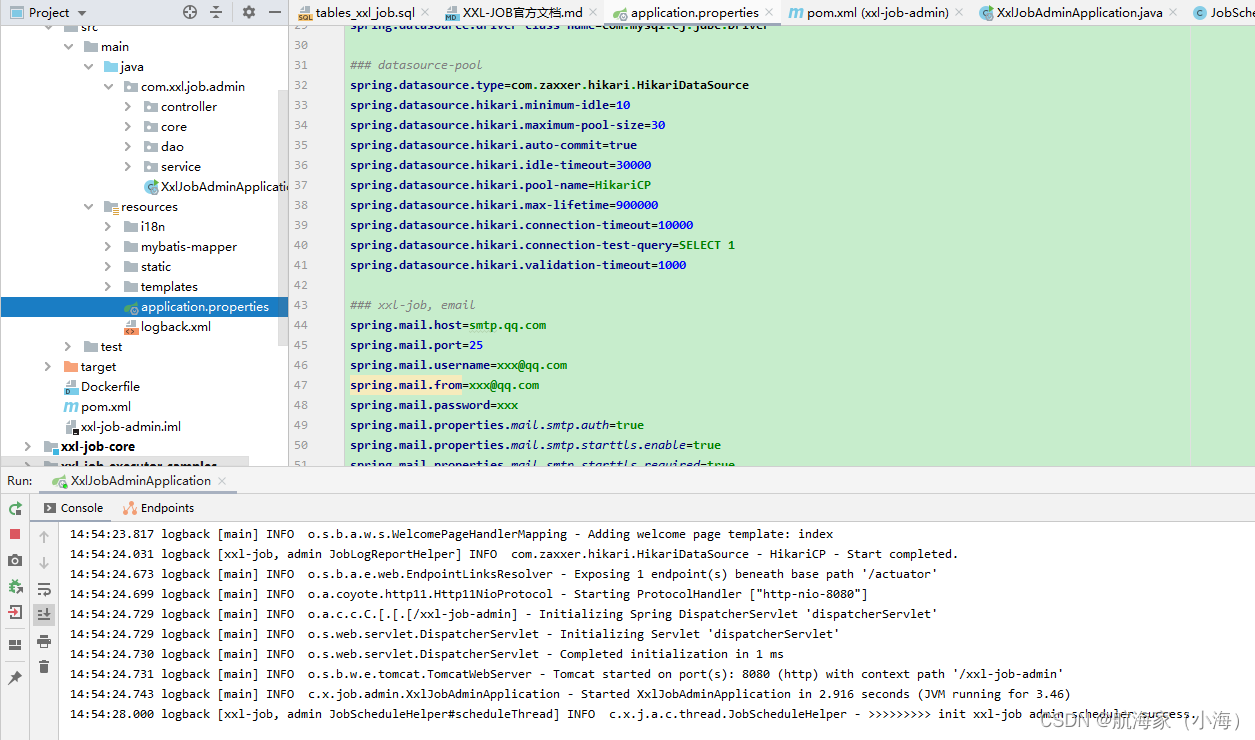Pin the run tab with the pin icon
Screen dimensions: 1255x740
15,678
